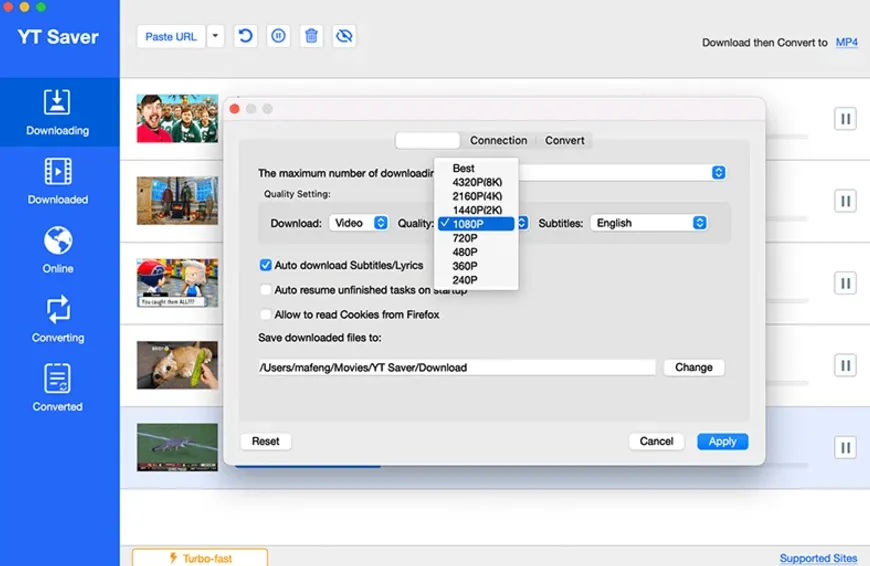Select 2160P(4K) quality option
The height and width of the screenshot is (566, 870).
coord(476,196)
